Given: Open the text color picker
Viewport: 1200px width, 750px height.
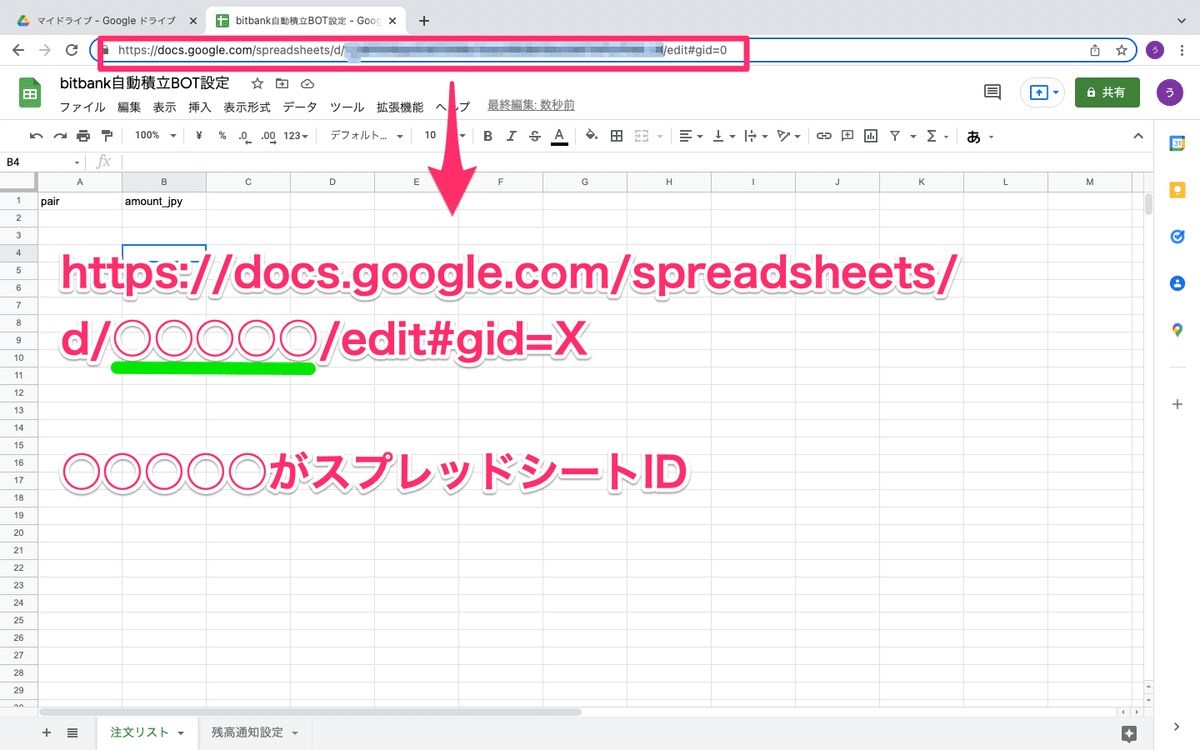Looking at the screenshot, I should pyautogui.click(x=559, y=136).
